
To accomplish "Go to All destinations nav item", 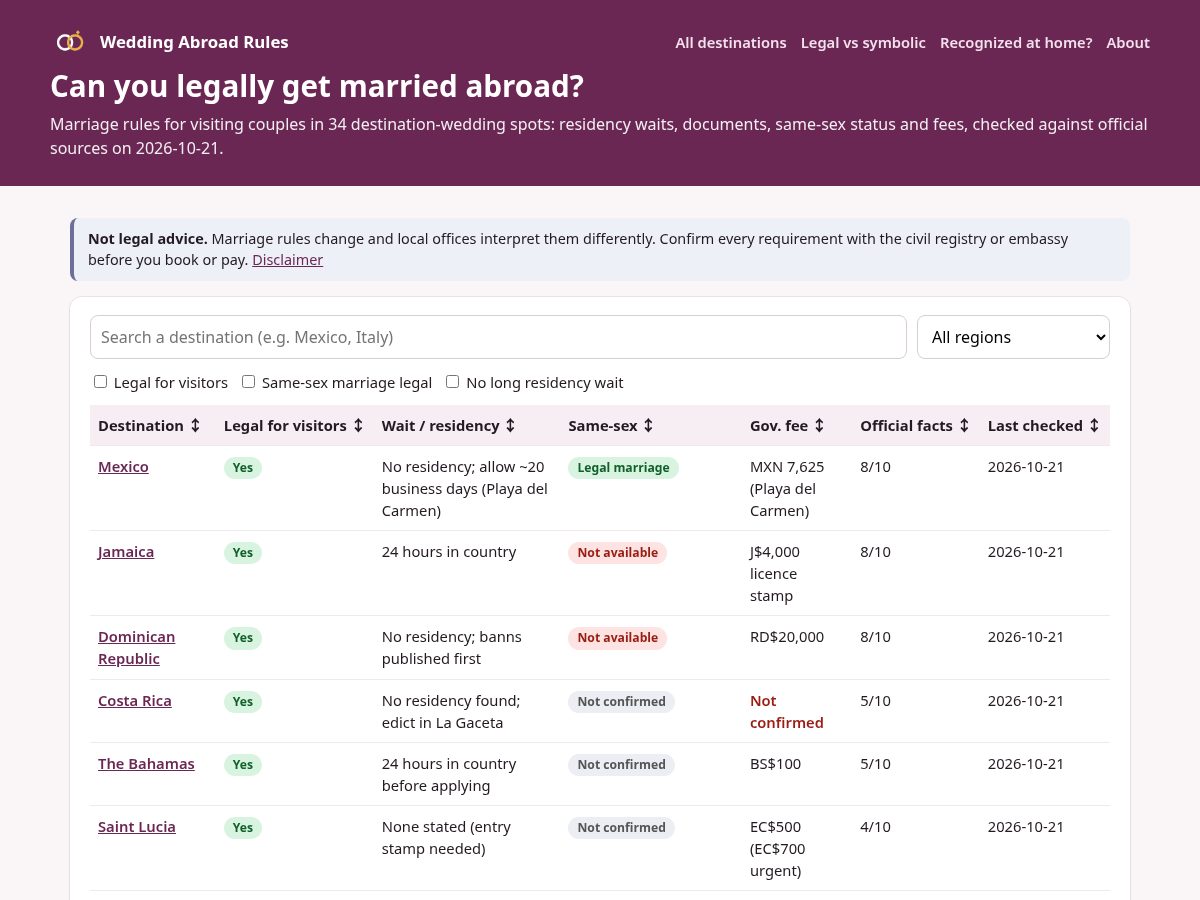I will 731,43.
